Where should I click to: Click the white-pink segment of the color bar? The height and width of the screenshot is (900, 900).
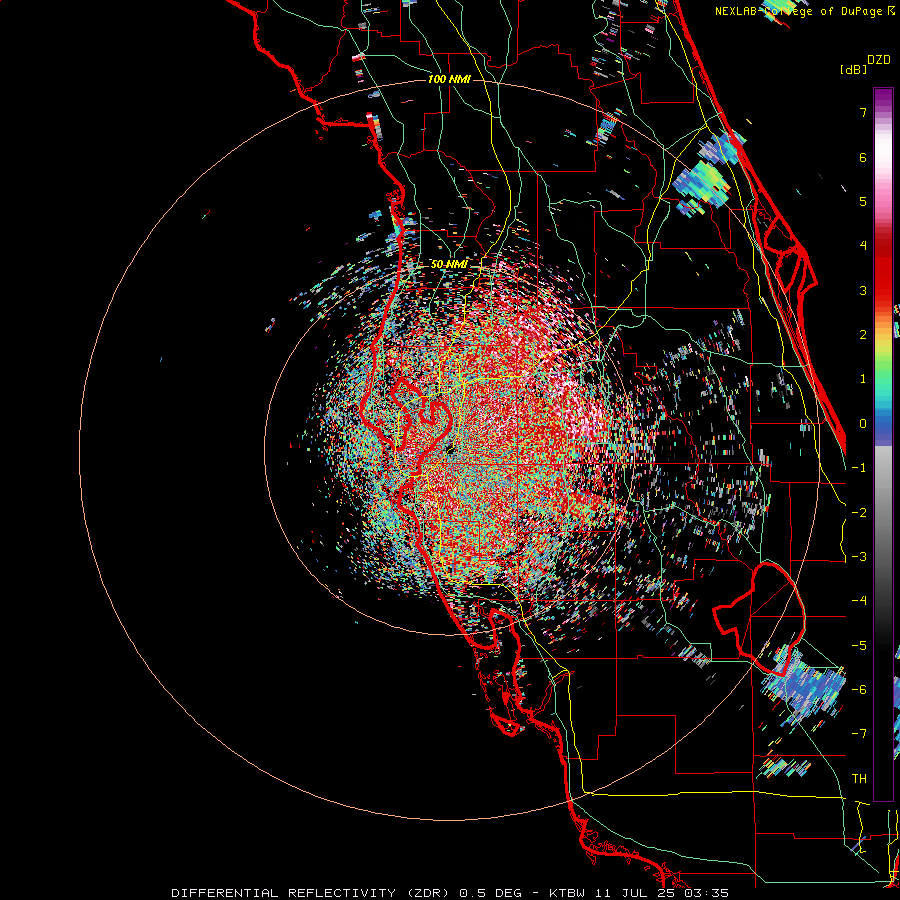(883, 156)
